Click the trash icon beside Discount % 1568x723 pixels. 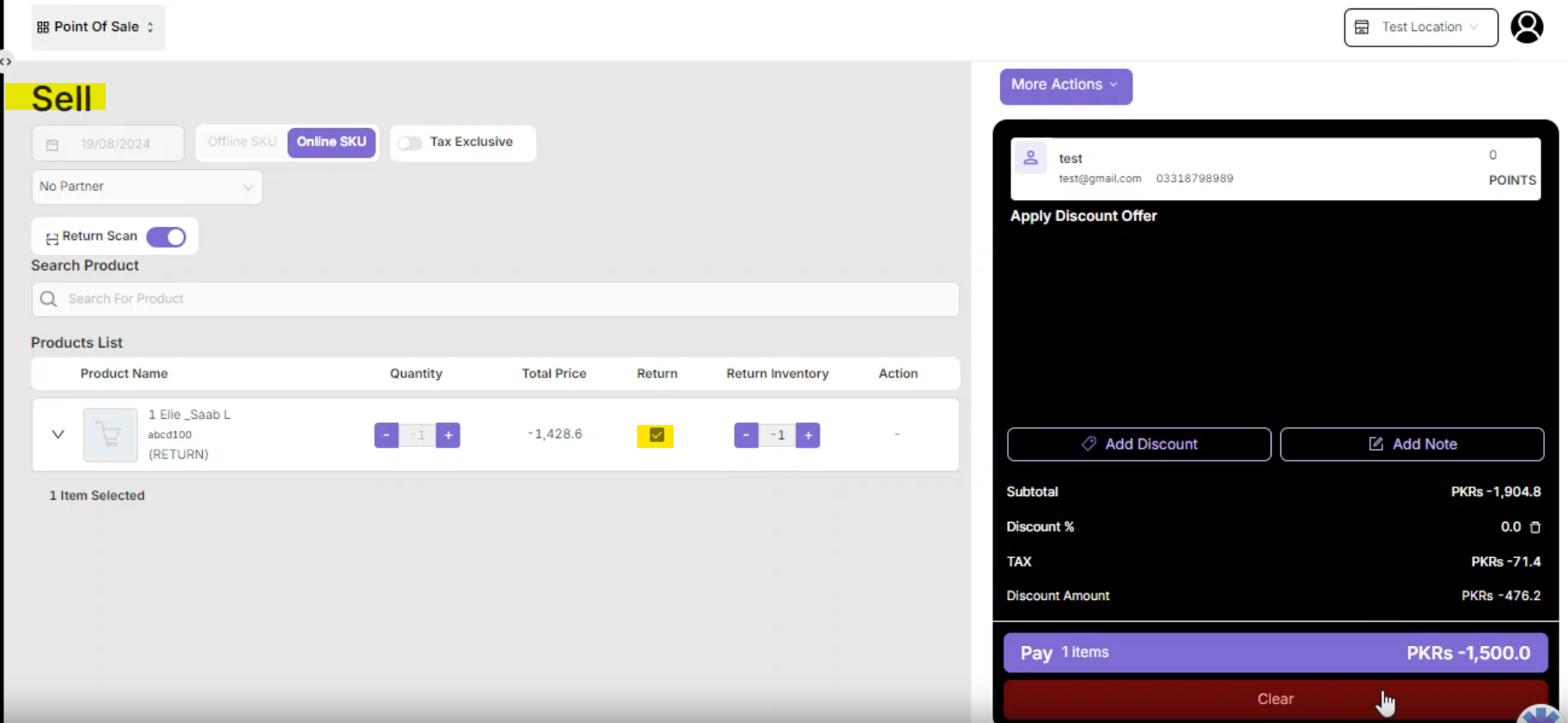(x=1535, y=527)
